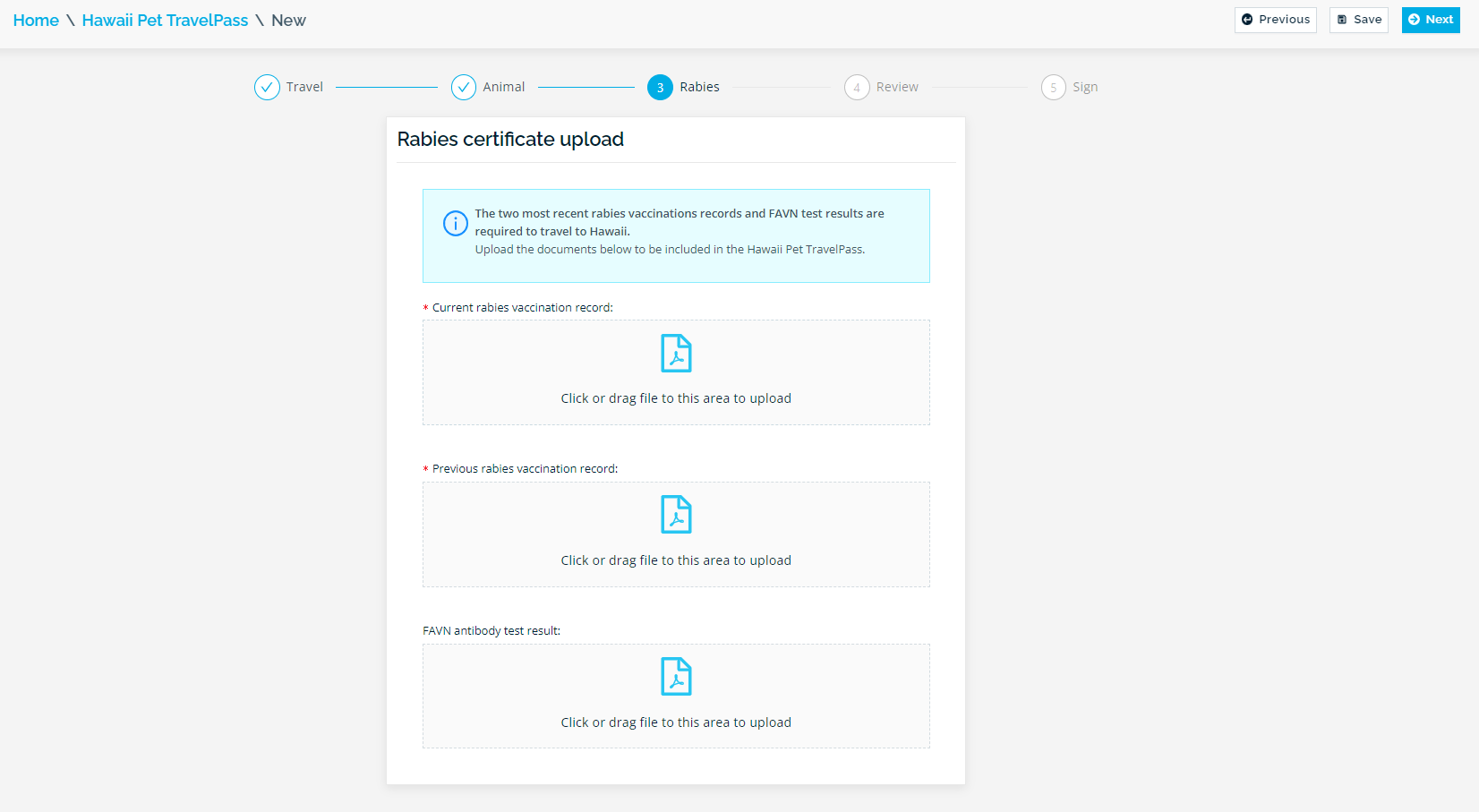Screen dimensions: 1479x812
Task: Open the Review step label
Action: 897,87
